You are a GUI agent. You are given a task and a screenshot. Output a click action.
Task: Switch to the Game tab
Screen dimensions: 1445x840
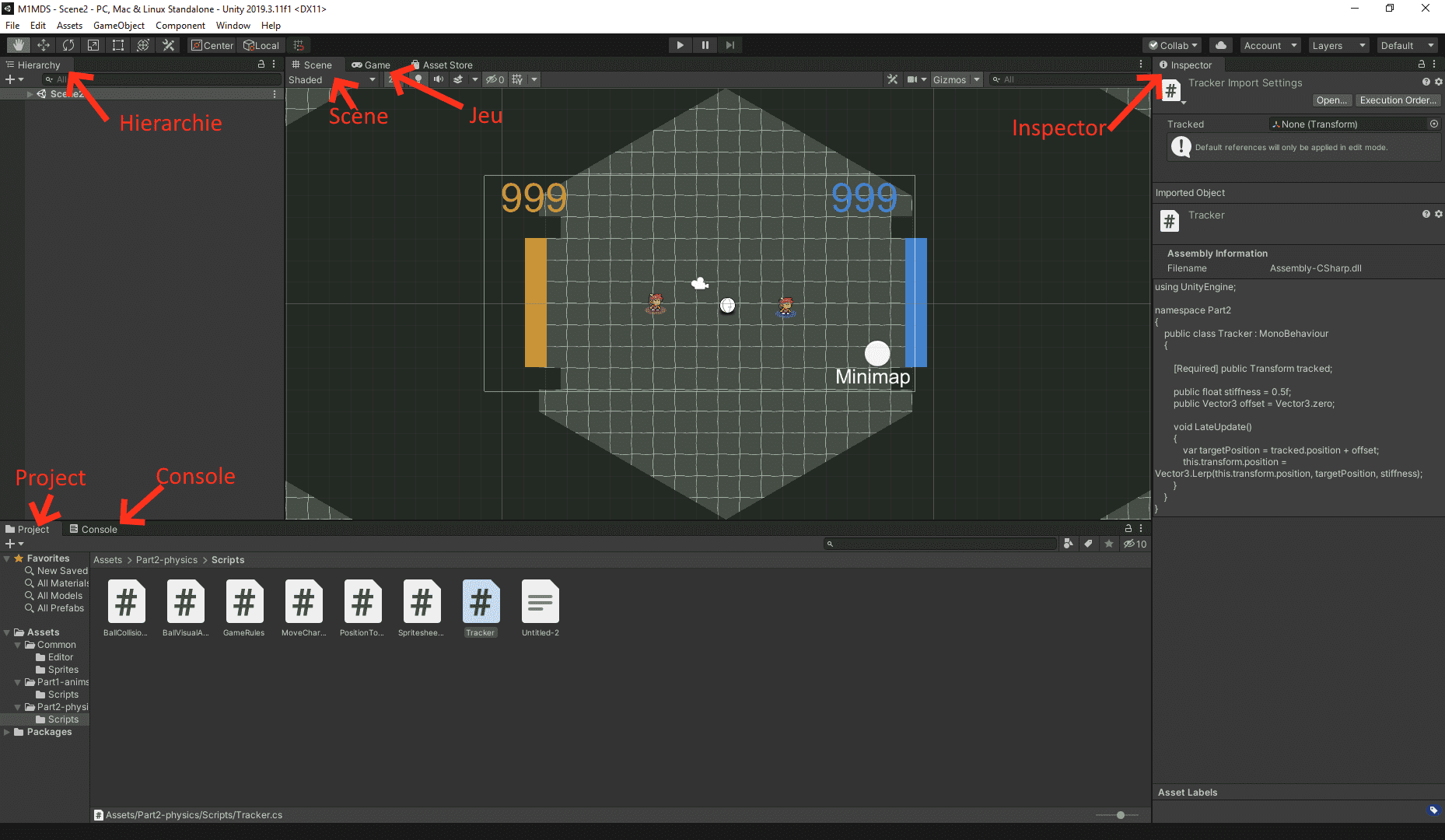point(371,65)
